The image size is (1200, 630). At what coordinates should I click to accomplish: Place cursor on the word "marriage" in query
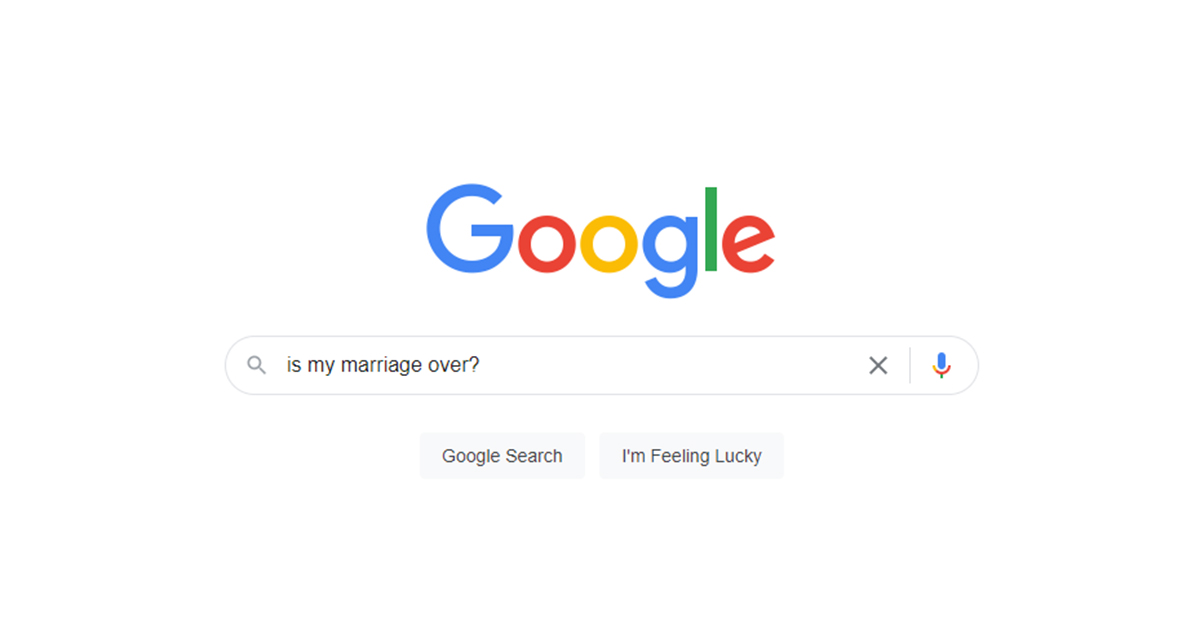382,366
